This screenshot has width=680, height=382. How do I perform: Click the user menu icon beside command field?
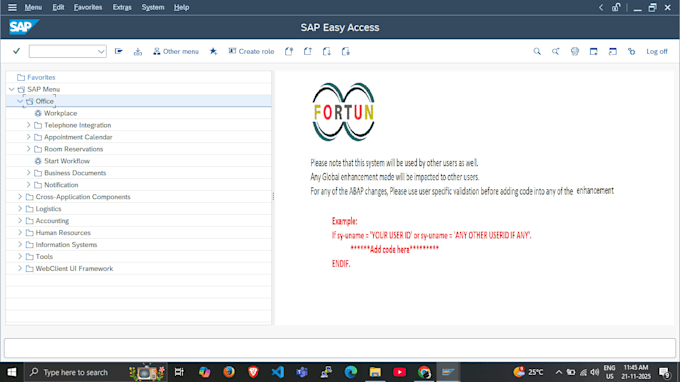(x=119, y=51)
